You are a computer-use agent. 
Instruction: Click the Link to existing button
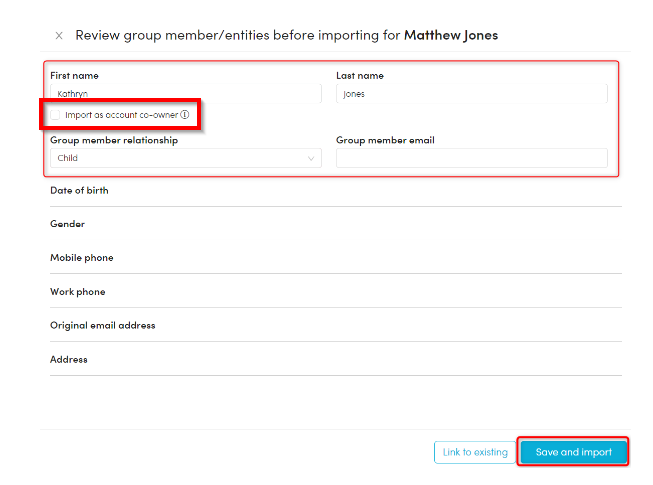(475, 452)
